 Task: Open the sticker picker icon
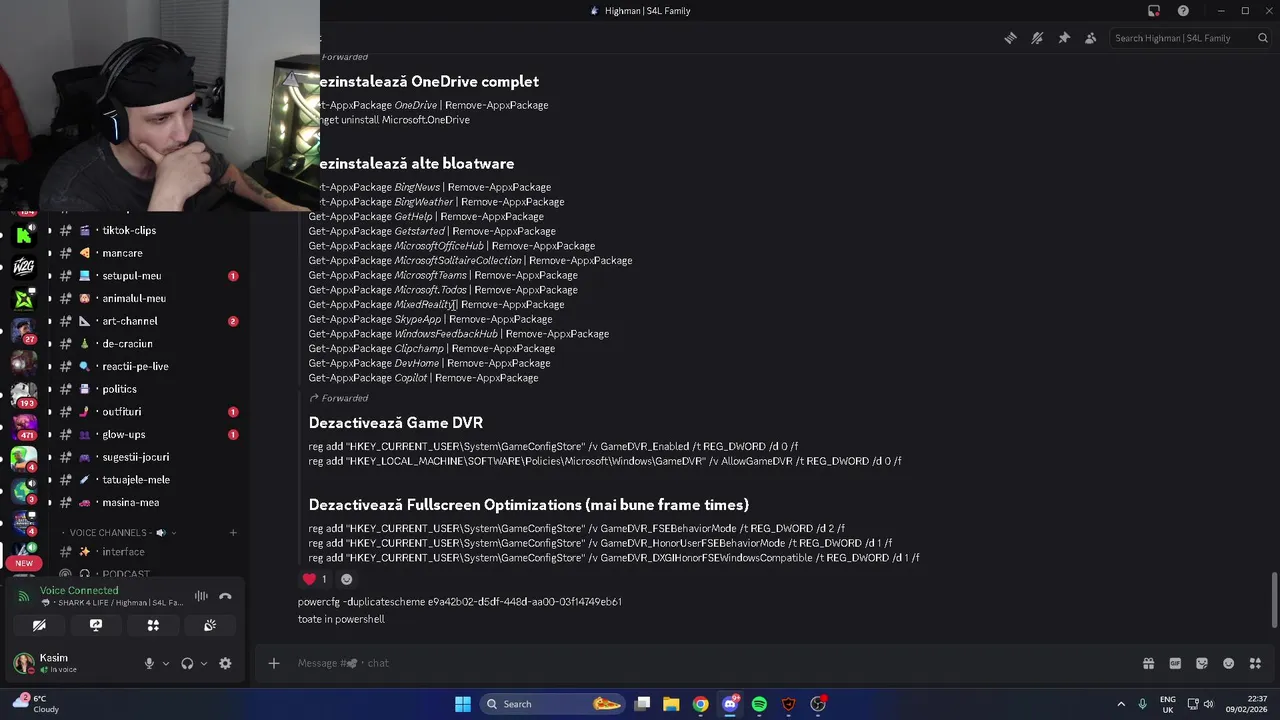(1202, 663)
